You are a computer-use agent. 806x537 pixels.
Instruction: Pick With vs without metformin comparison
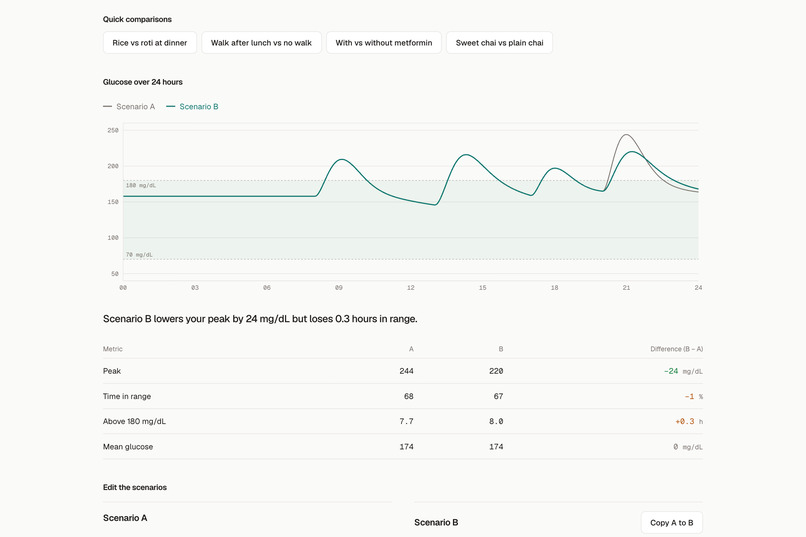pos(383,43)
